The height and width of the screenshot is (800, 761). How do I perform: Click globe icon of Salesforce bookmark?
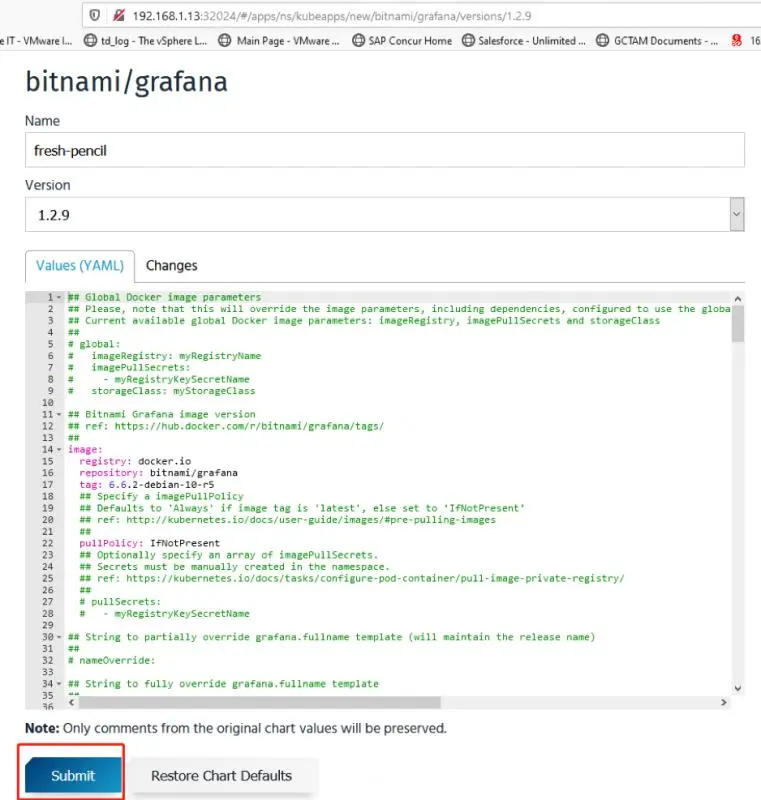click(468, 40)
